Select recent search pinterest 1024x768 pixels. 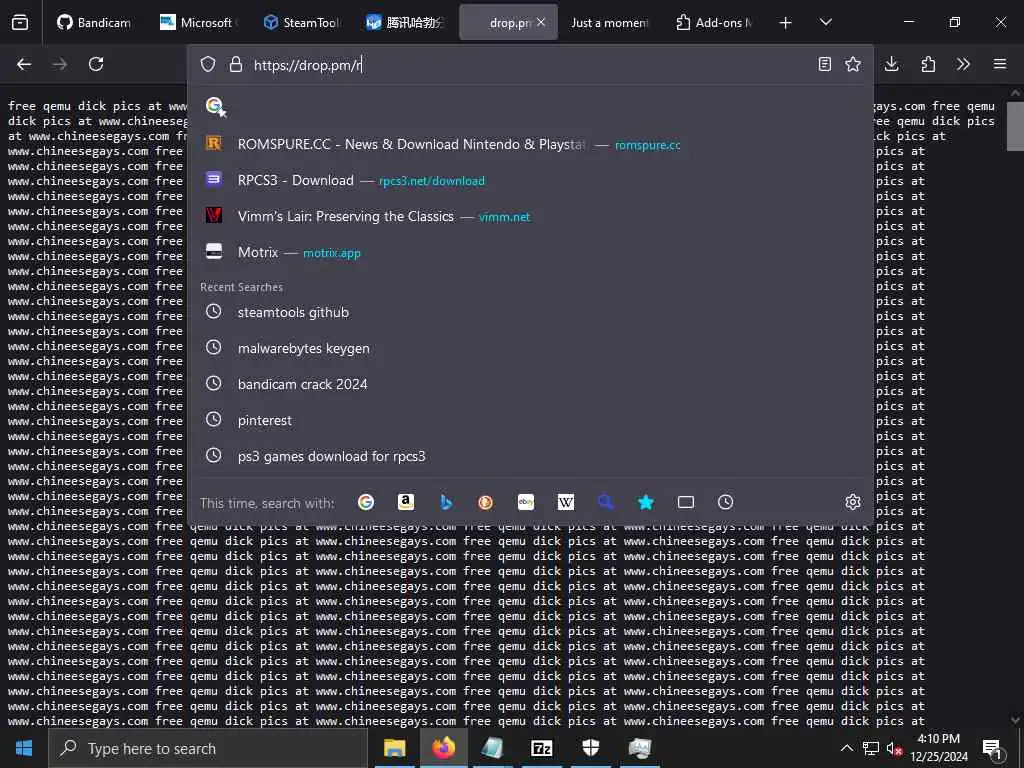click(530, 420)
